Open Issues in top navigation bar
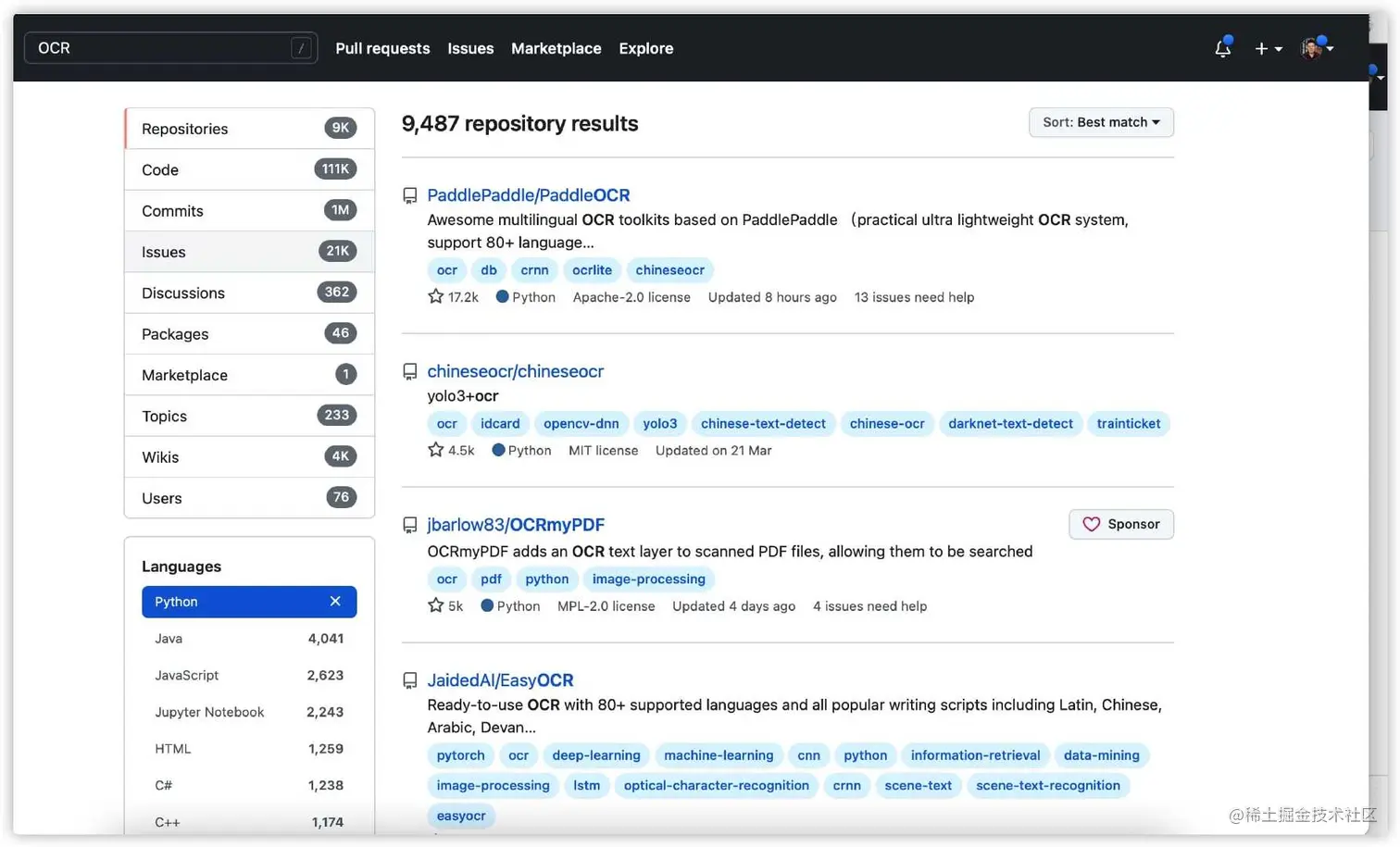Screen dimensions: 1400x847 [470, 48]
